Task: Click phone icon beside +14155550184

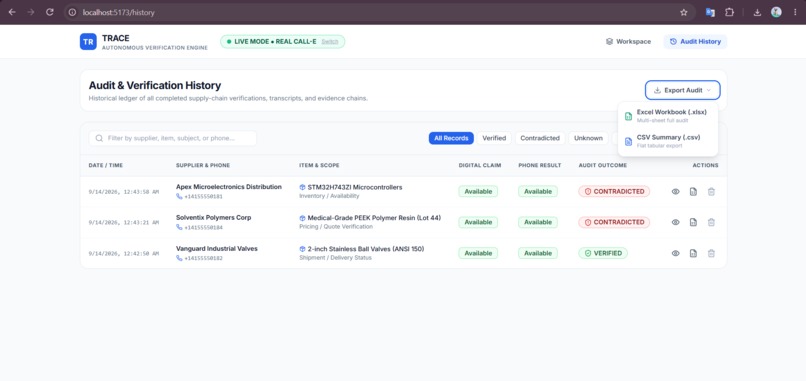Action: click(x=179, y=227)
